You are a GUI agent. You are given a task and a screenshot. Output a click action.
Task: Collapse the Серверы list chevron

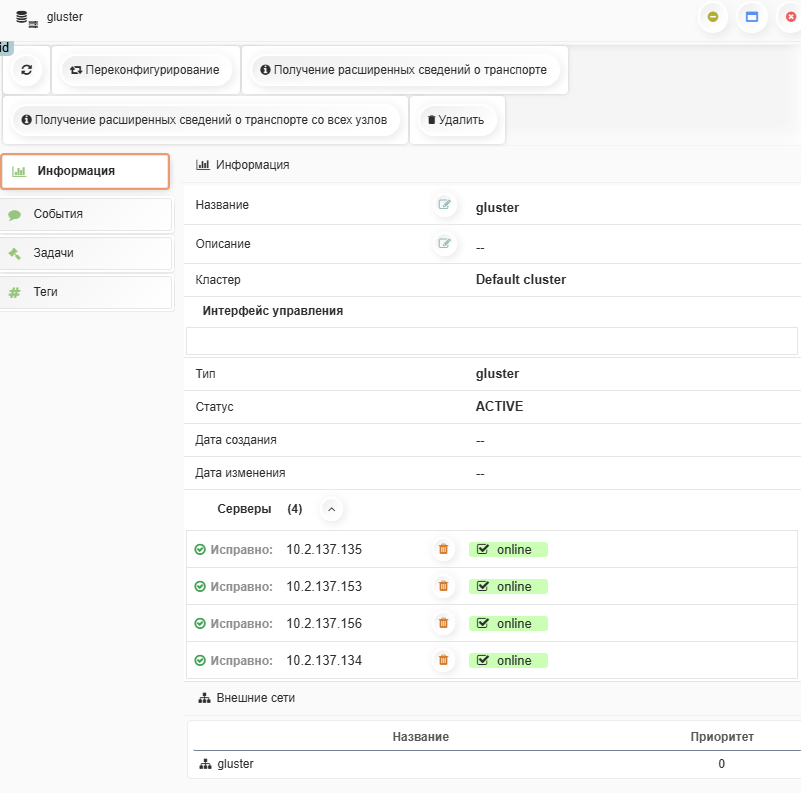pos(332,509)
